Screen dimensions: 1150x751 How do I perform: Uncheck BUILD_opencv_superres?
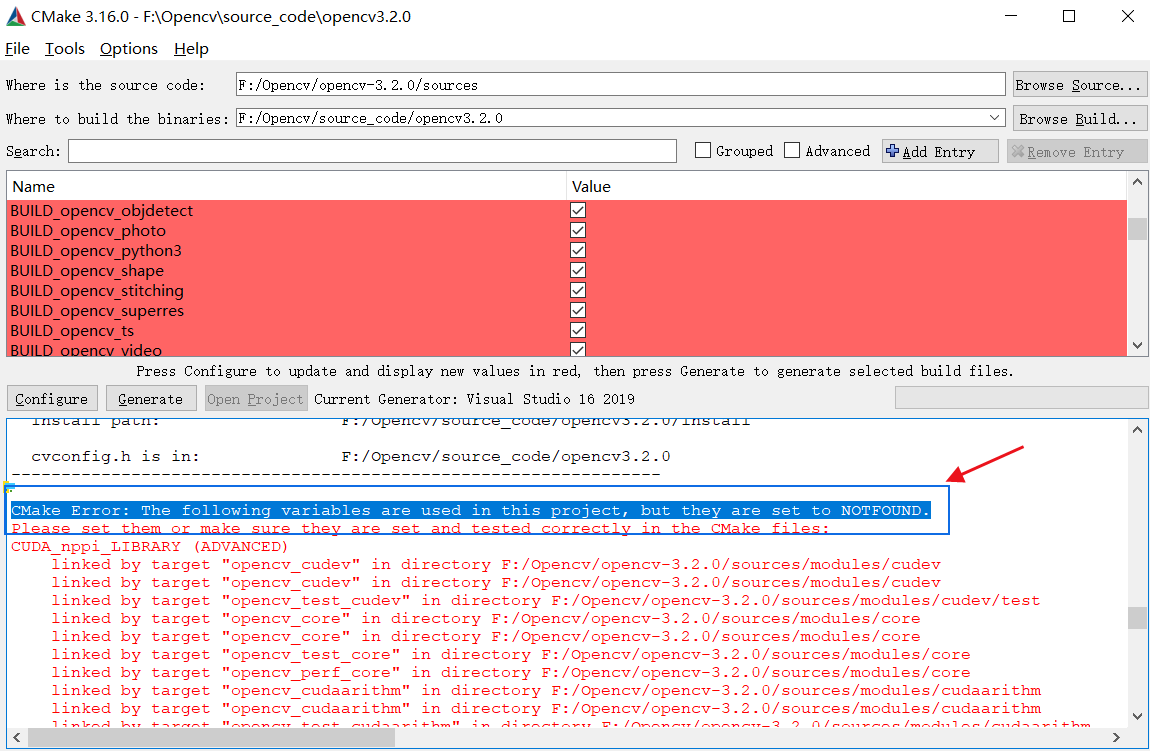coord(577,310)
